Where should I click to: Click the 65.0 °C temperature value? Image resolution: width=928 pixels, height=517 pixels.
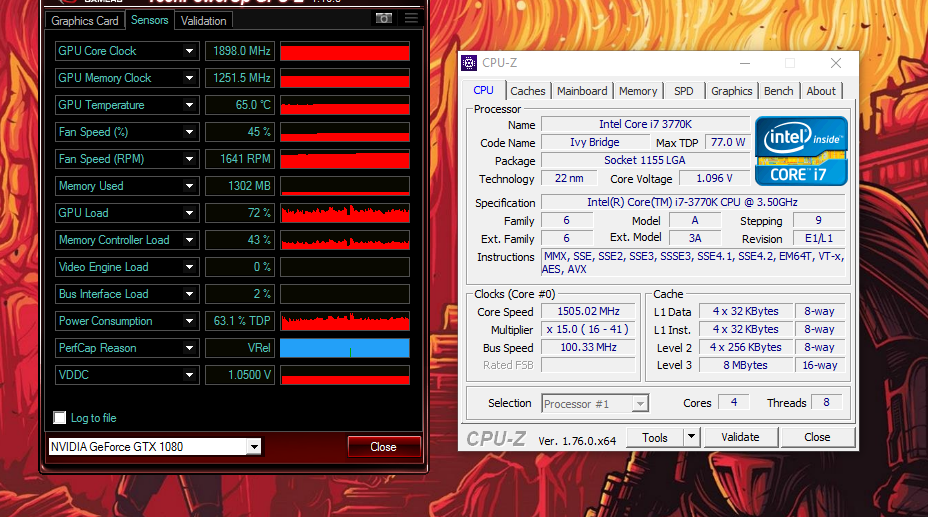[240, 105]
